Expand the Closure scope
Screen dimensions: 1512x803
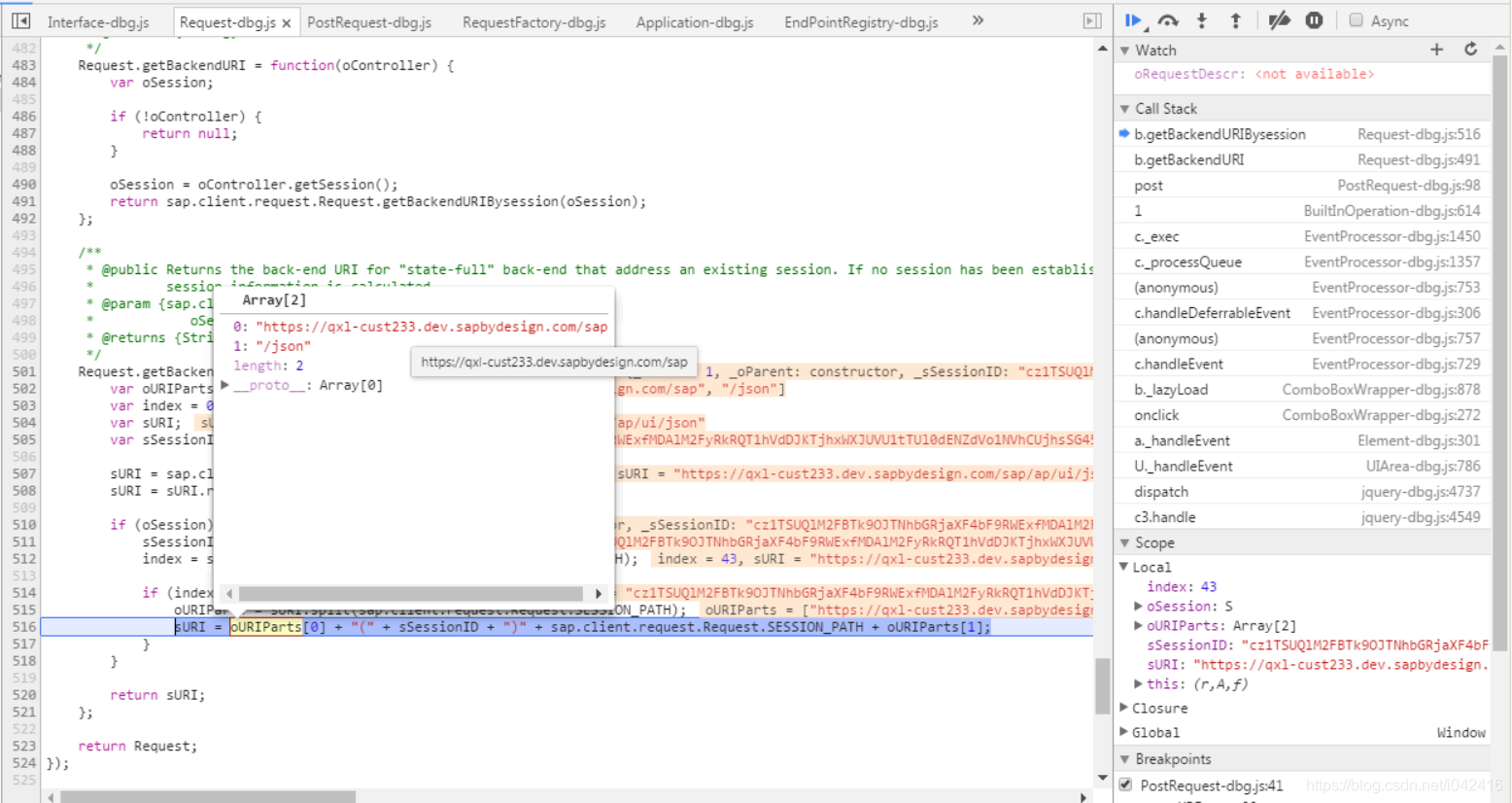coord(1125,708)
